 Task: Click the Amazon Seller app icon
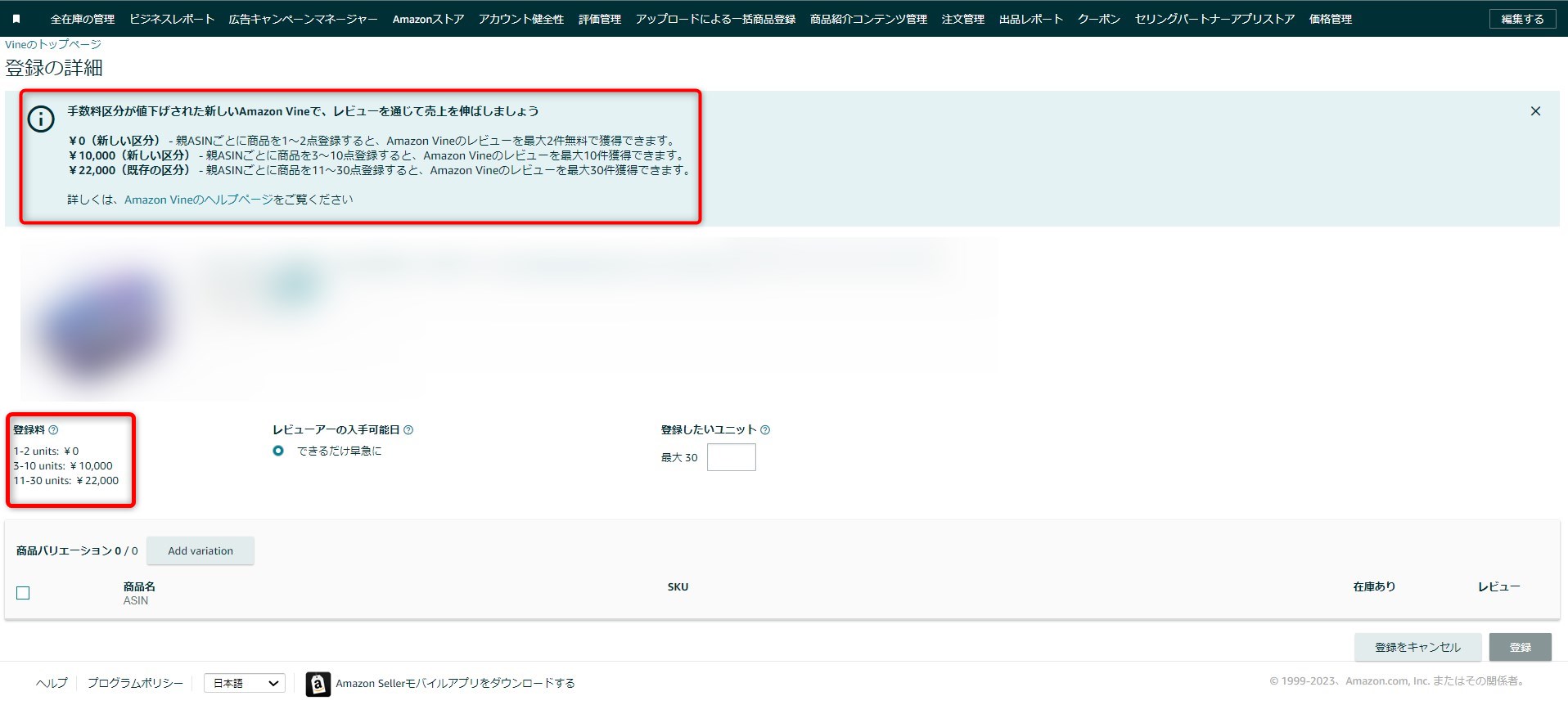(318, 684)
